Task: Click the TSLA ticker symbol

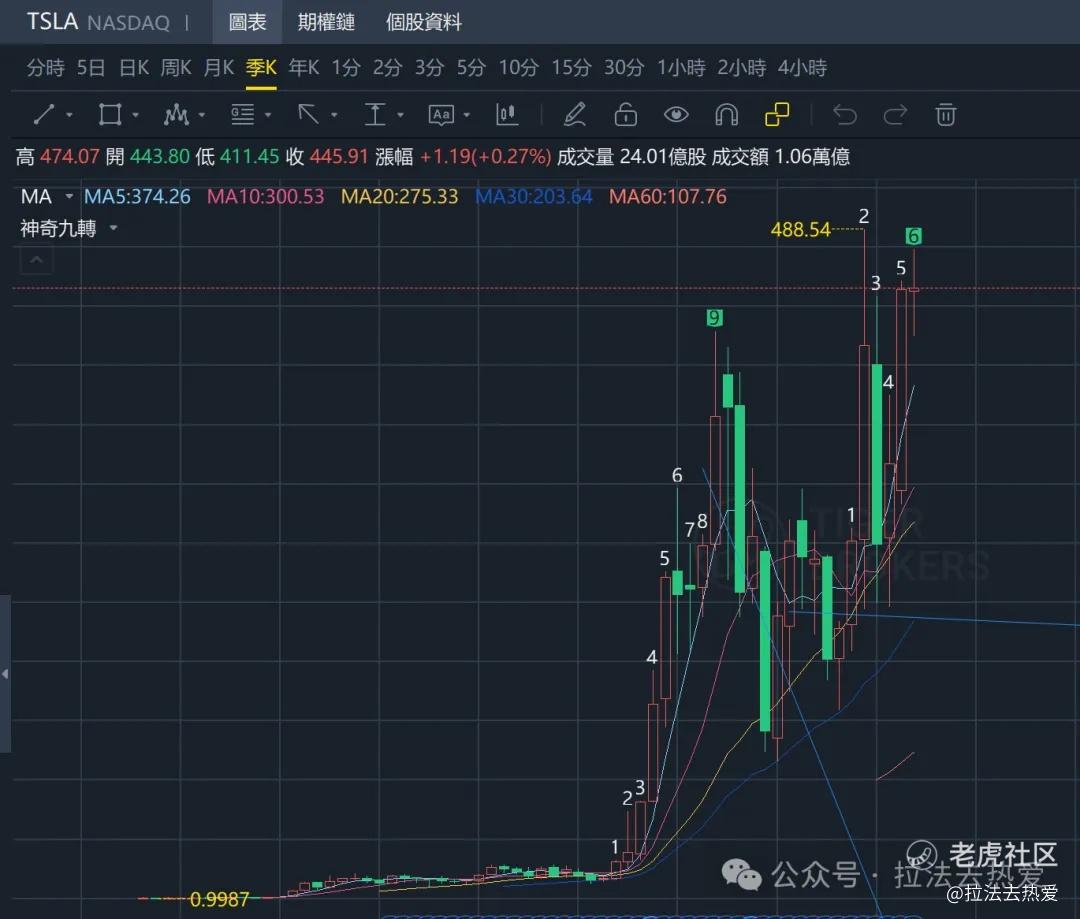Action: (52, 21)
